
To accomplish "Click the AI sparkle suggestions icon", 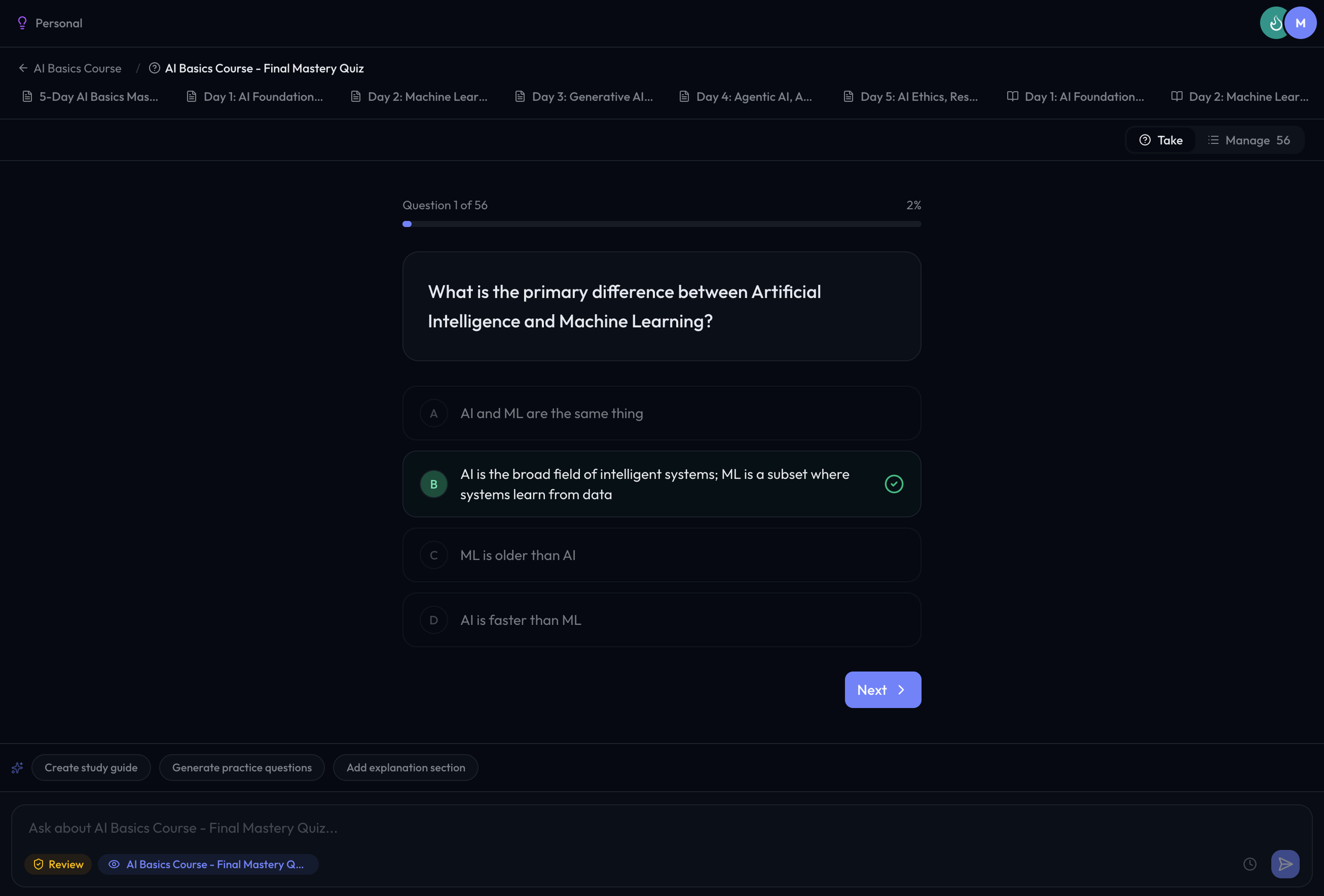I will (x=17, y=767).
